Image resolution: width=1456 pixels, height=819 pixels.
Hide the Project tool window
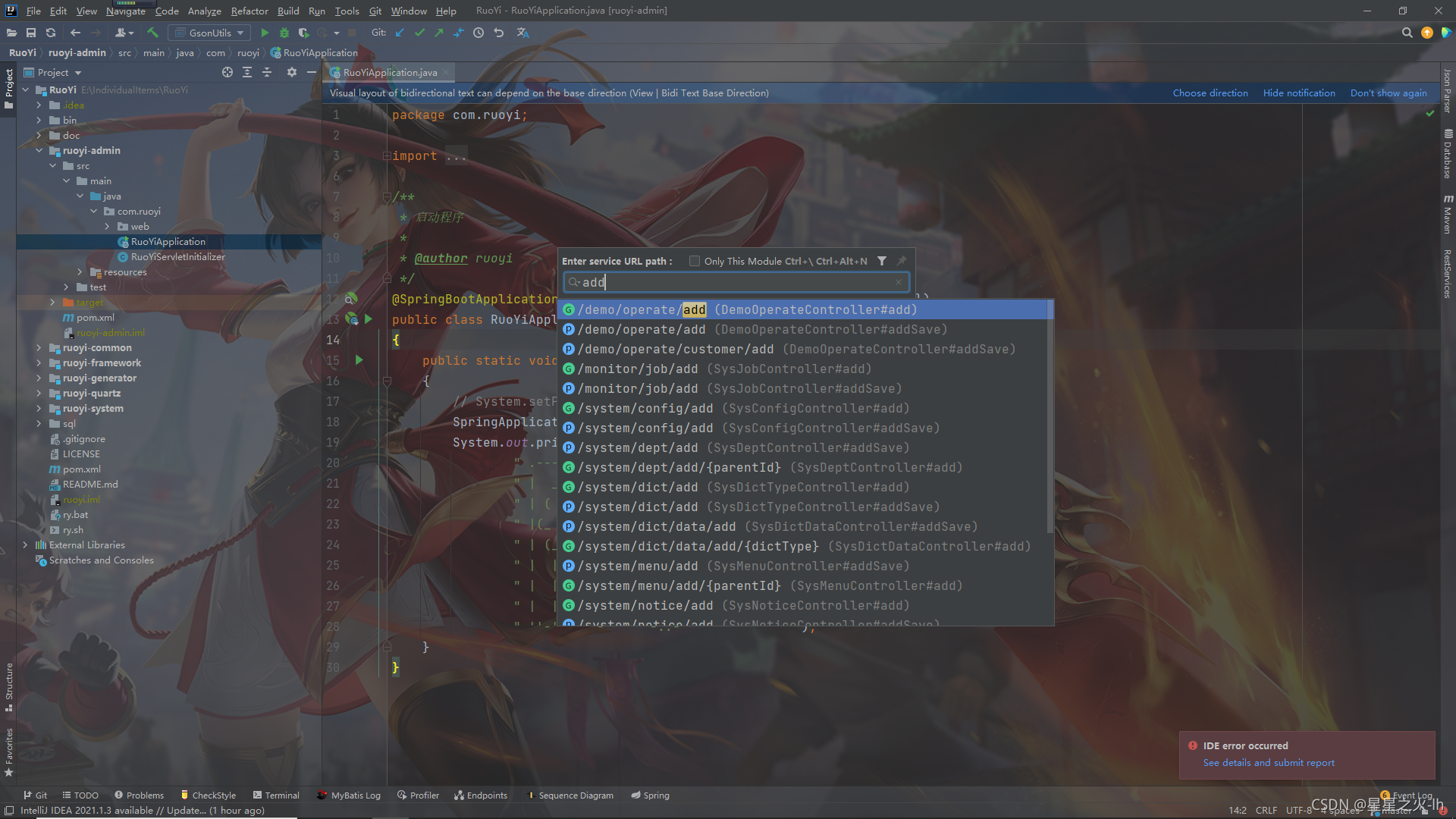tap(311, 72)
